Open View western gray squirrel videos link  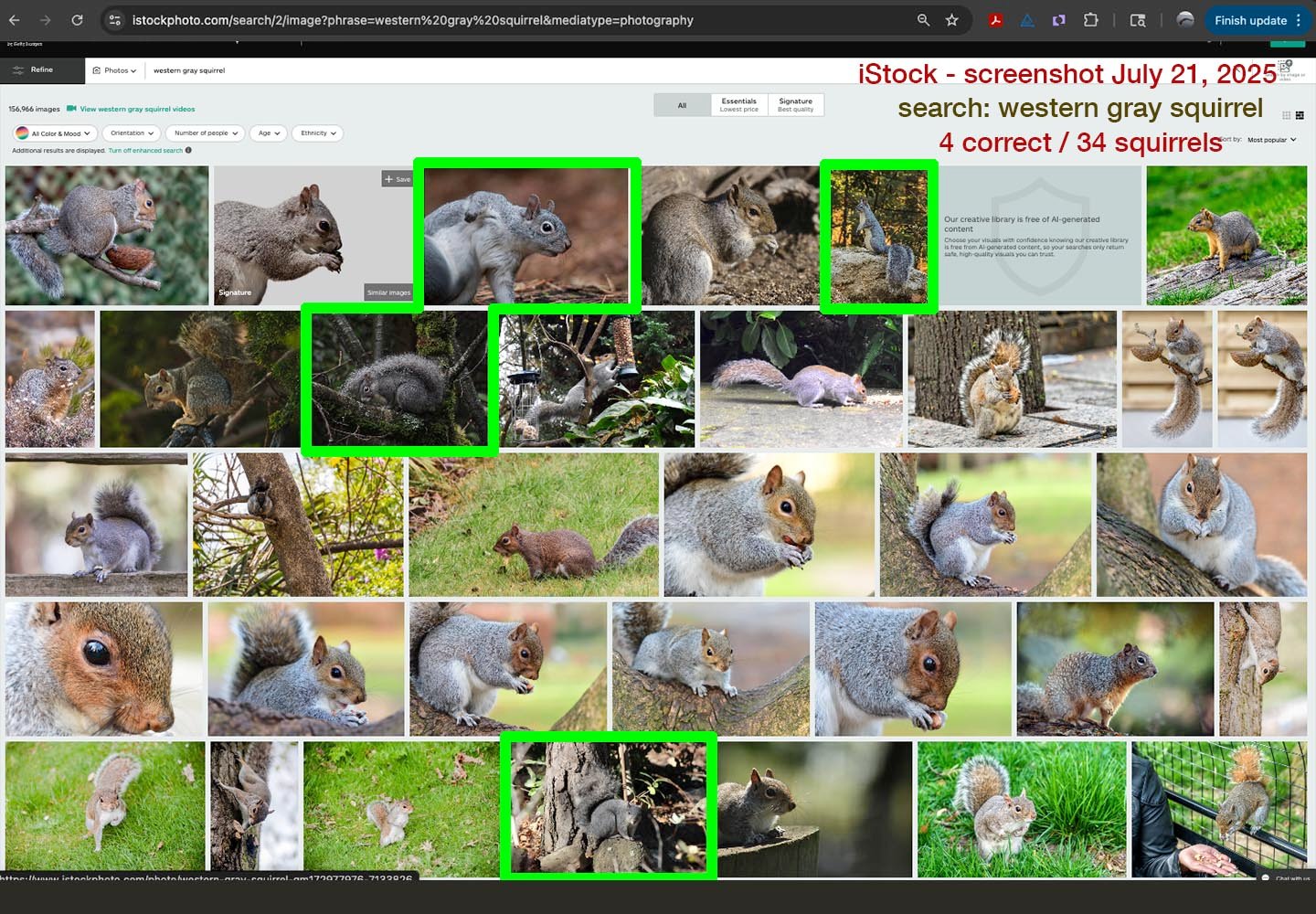[x=136, y=109]
